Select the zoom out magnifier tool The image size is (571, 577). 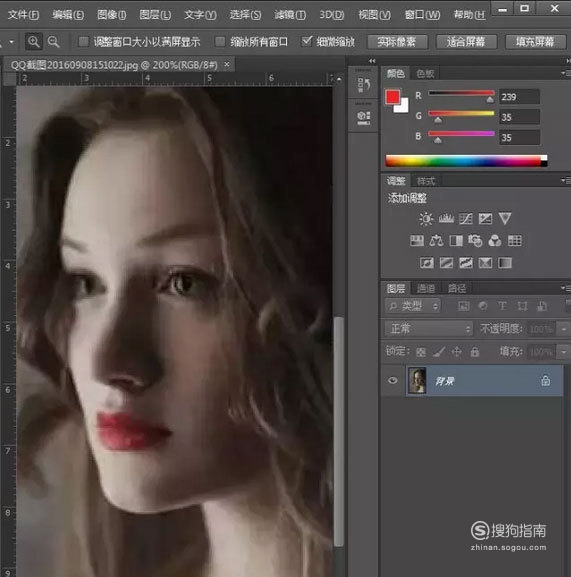click(x=54, y=42)
